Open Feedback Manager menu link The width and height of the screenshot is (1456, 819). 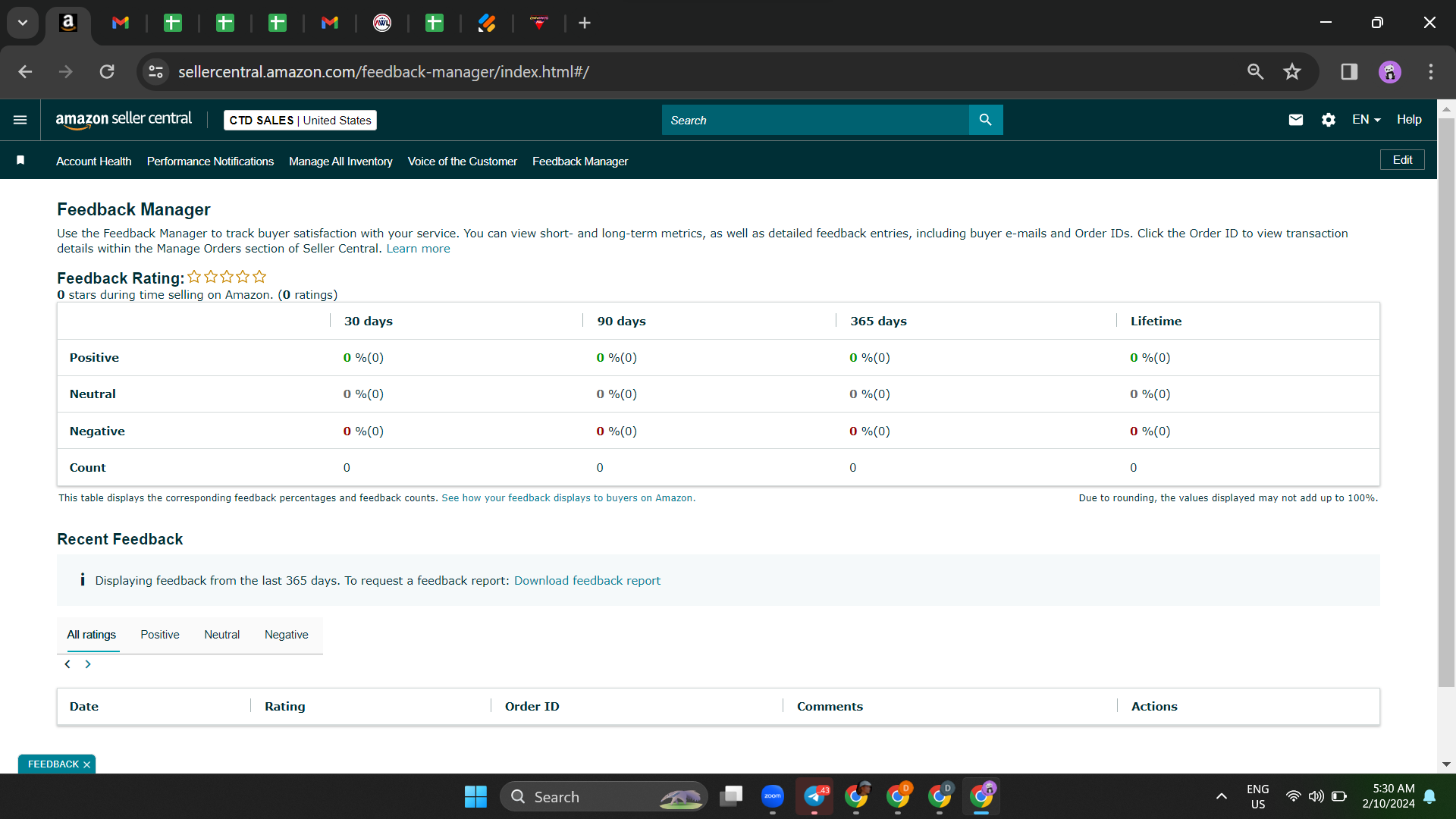580,162
